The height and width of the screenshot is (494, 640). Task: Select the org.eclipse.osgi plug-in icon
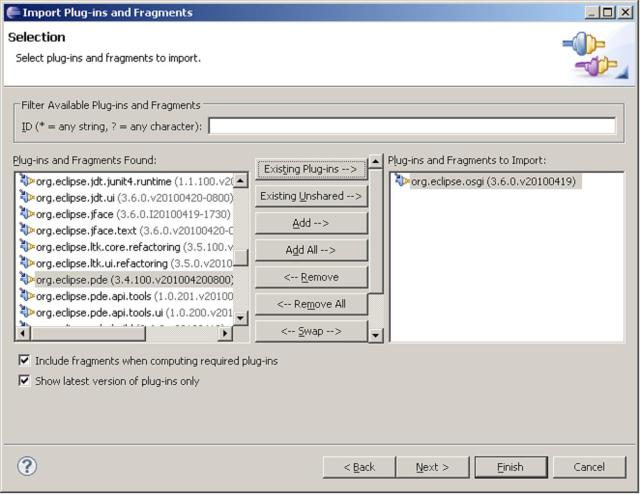click(x=402, y=181)
